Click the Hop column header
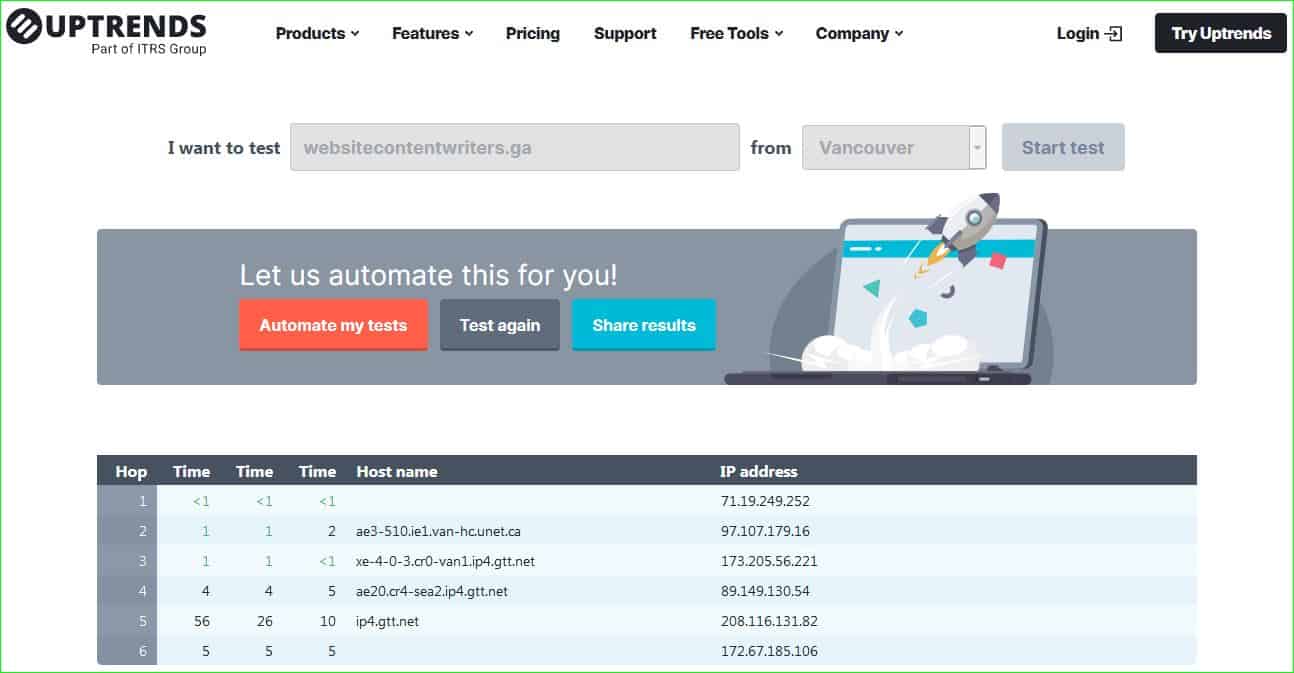This screenshot has height=673, width=1294. pyautogui.click(x=131, y=472)
